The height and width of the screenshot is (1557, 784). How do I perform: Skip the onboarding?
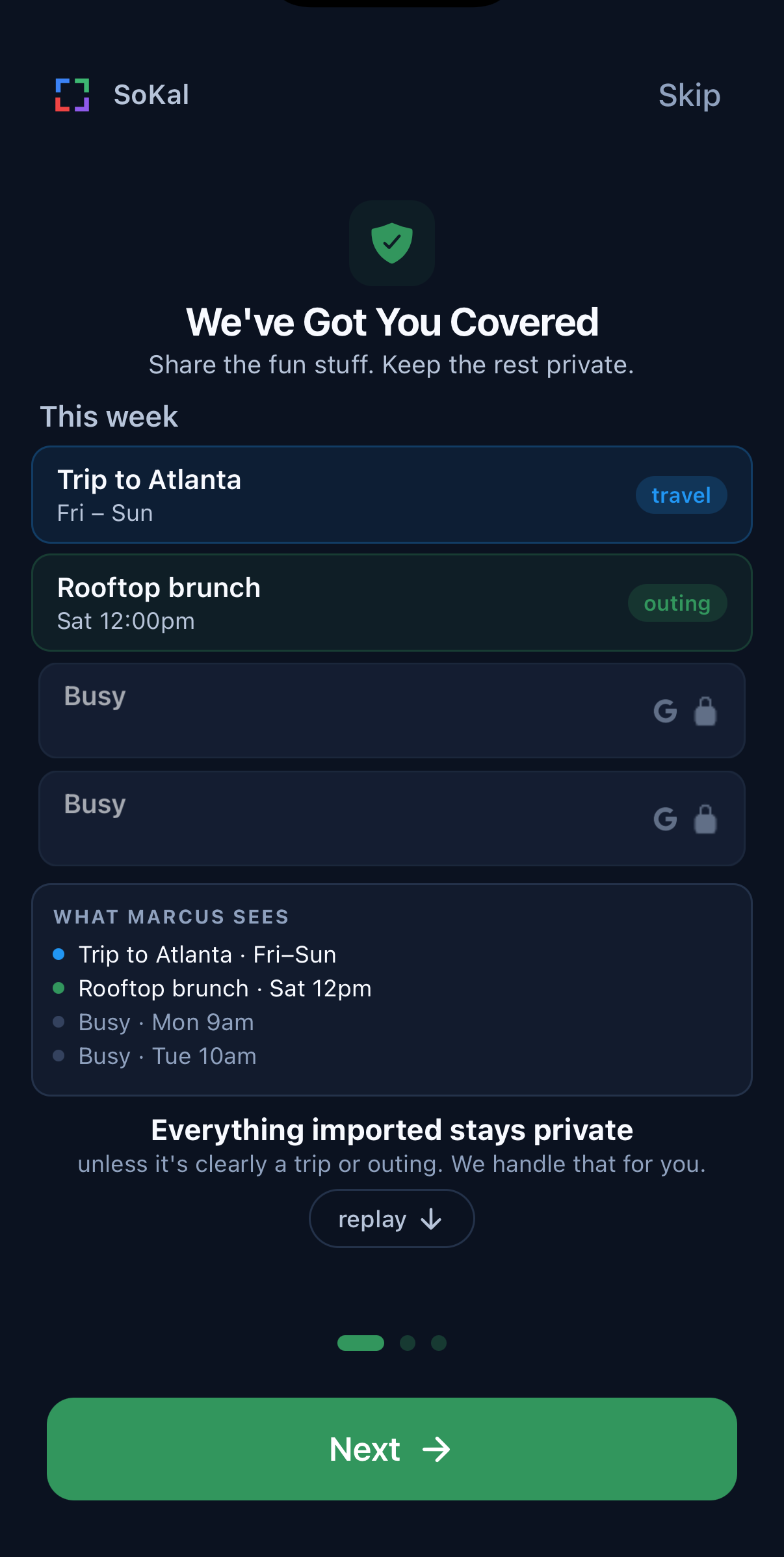click(x=689, y=96)
